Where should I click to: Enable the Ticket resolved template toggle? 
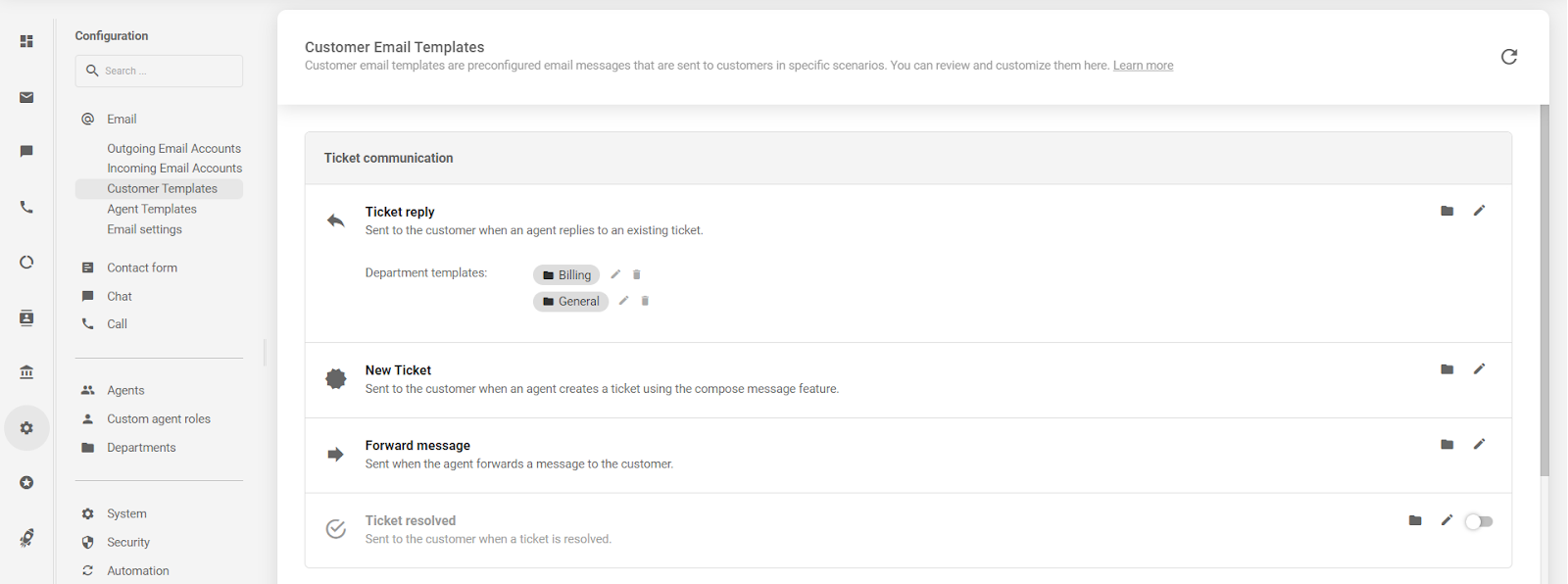point(1479,521)
